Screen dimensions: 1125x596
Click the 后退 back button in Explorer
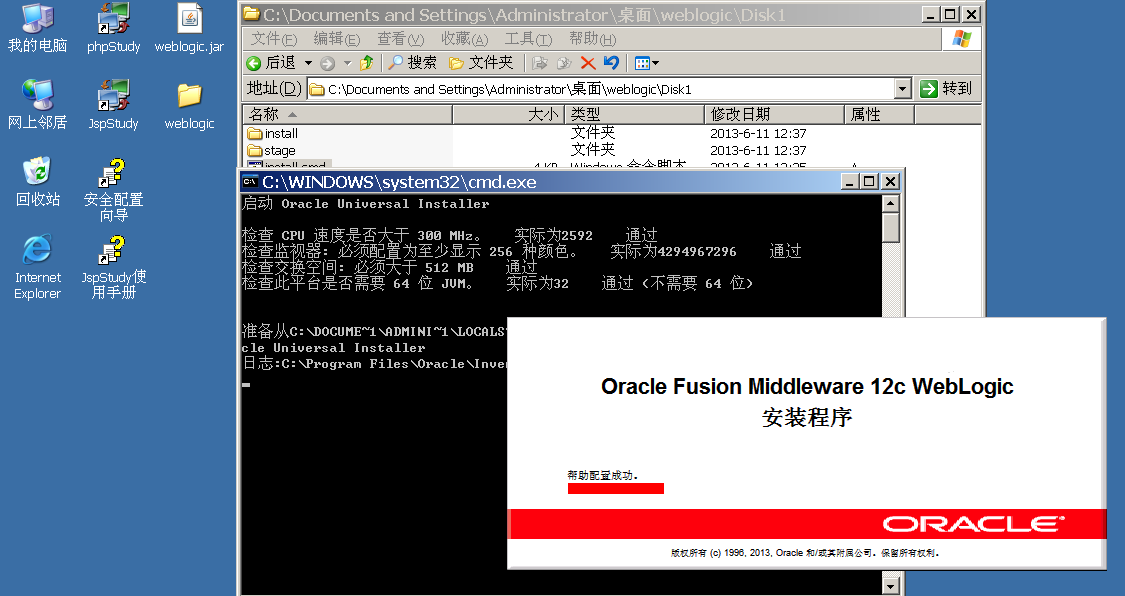pos(271,63)
